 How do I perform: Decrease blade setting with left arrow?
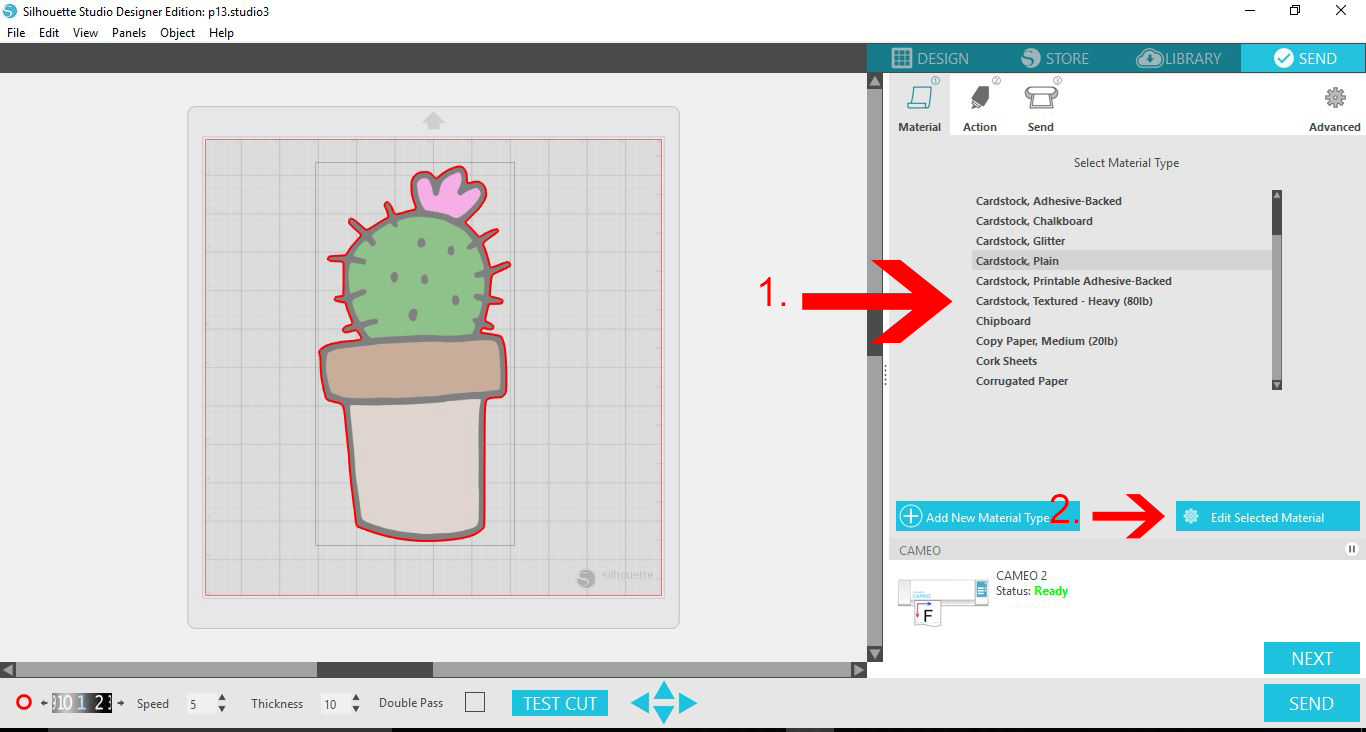[44, 703]
